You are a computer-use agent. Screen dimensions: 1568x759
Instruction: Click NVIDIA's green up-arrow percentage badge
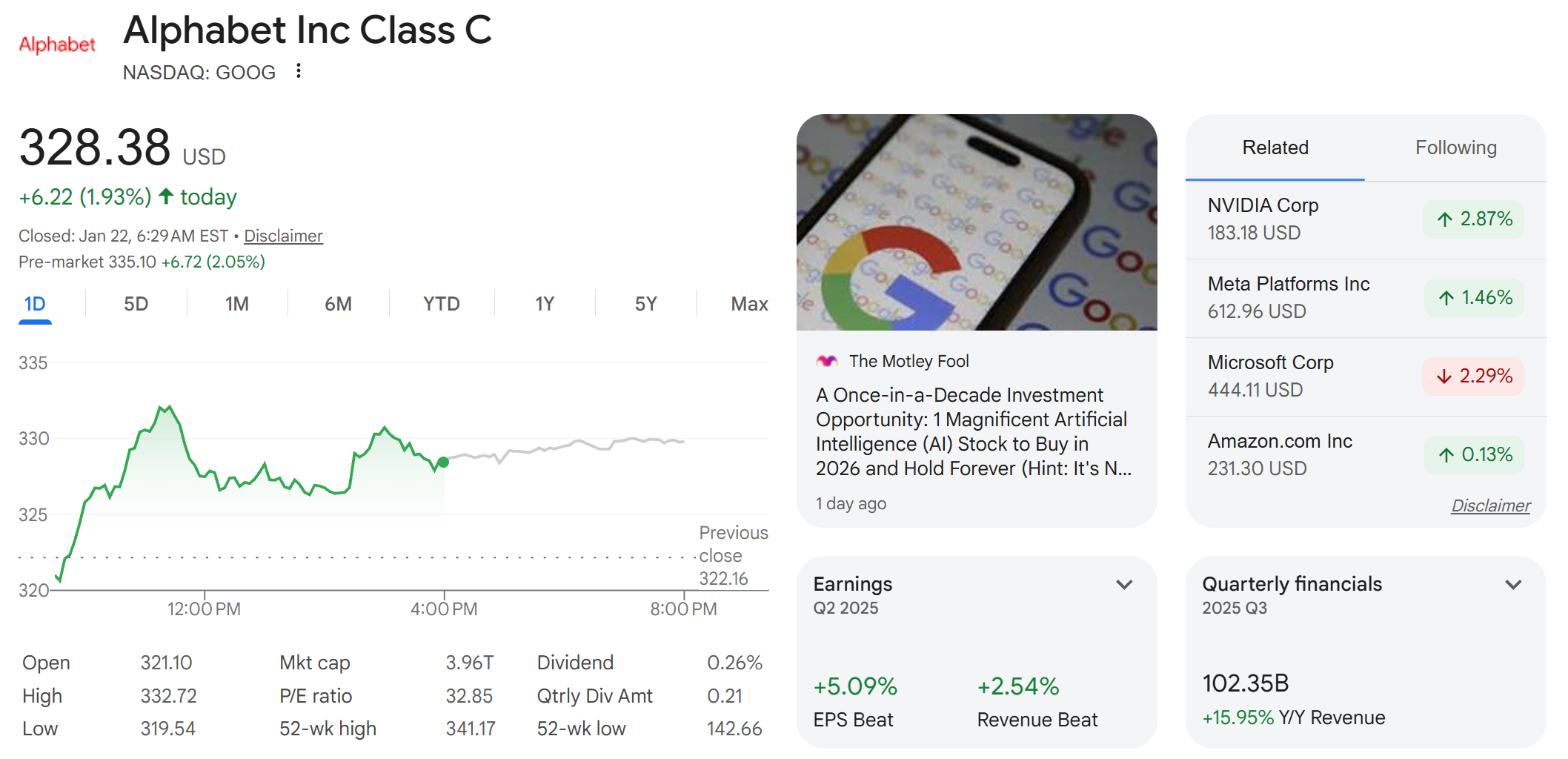(x=1473, y=219)
